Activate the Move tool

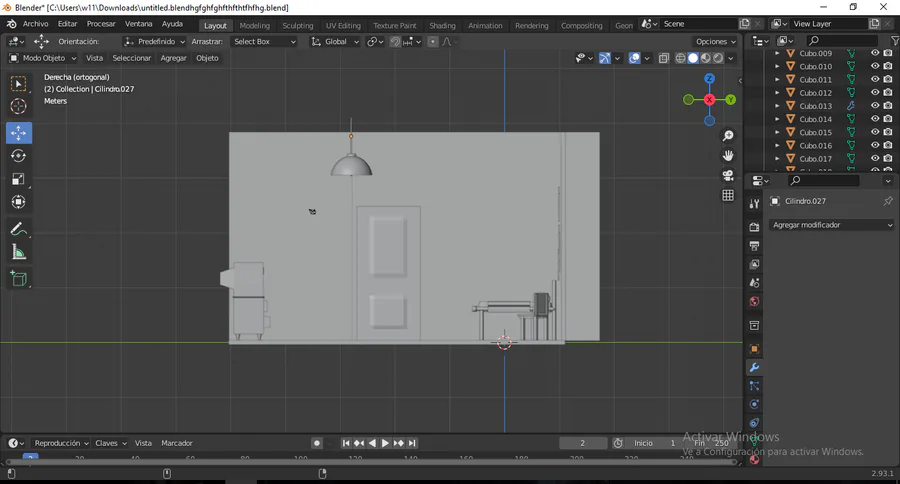click(19, 133)
